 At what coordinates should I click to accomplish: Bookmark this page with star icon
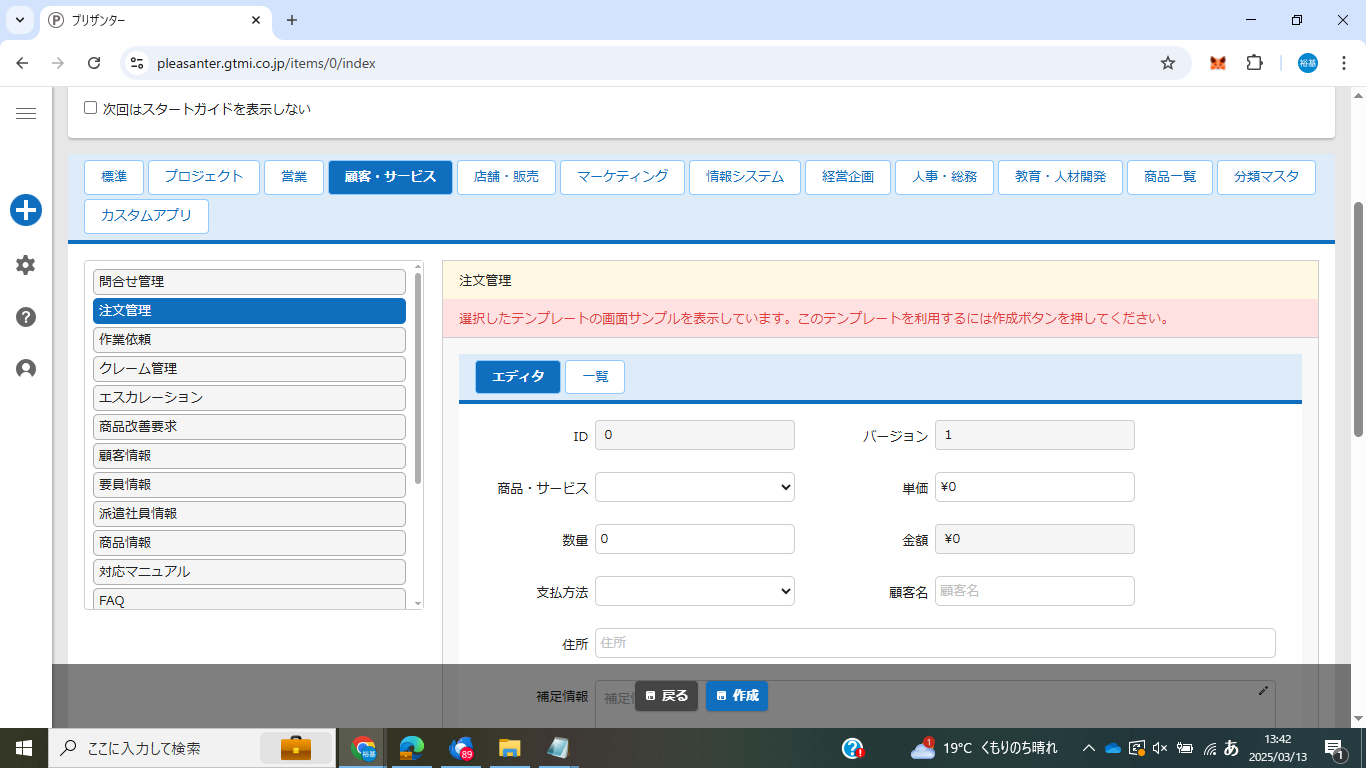coord(1167,63)
